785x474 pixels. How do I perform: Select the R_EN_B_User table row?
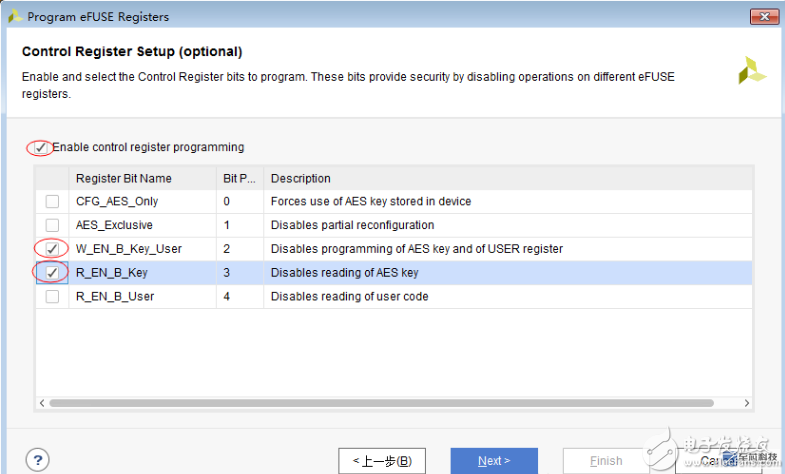[400, 296]
